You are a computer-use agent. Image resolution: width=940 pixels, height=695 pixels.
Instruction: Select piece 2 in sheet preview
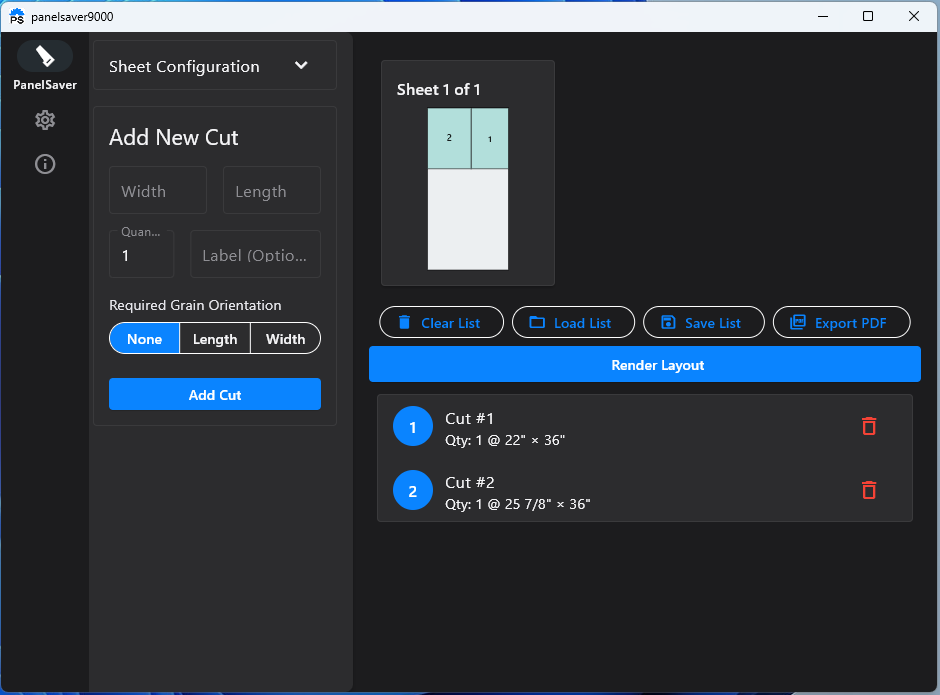coord(449,139)
